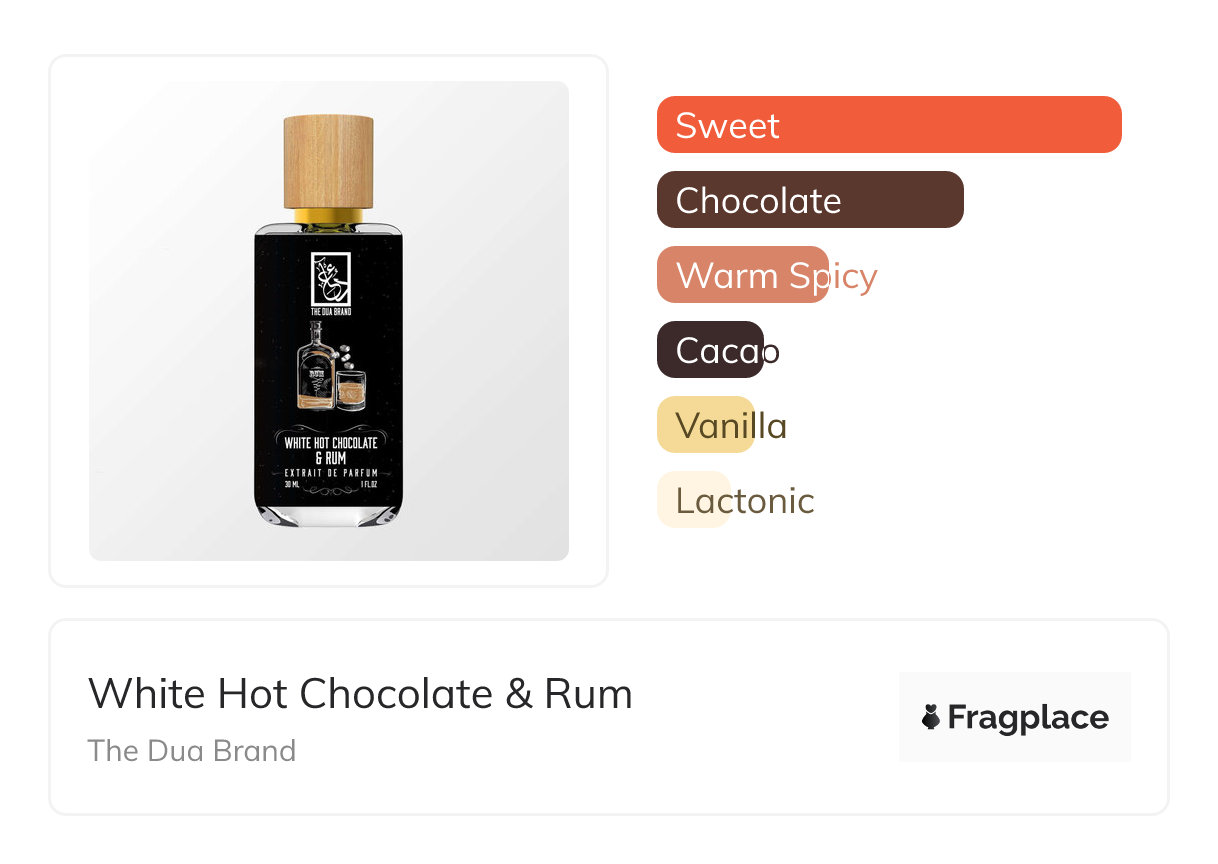The image size is (1218, 864).
Task: Click the Extrait de Parfum label text
Action: (x=330, y=472)
